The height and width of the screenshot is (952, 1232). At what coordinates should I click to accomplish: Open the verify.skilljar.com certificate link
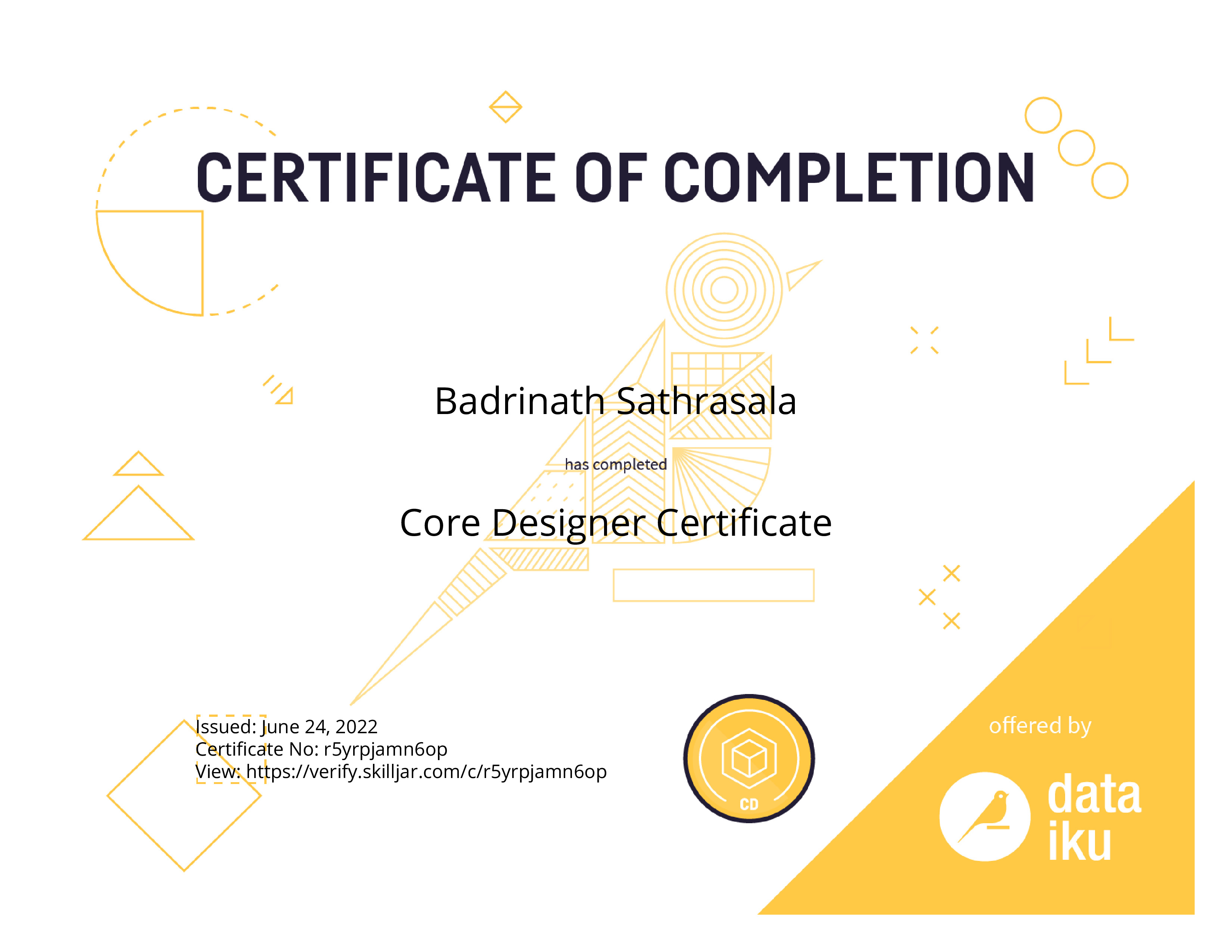pos(426,772)
